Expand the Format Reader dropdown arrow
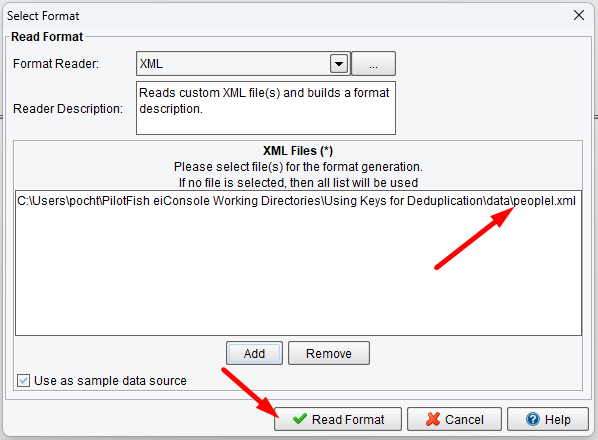 tap(339, 63)
